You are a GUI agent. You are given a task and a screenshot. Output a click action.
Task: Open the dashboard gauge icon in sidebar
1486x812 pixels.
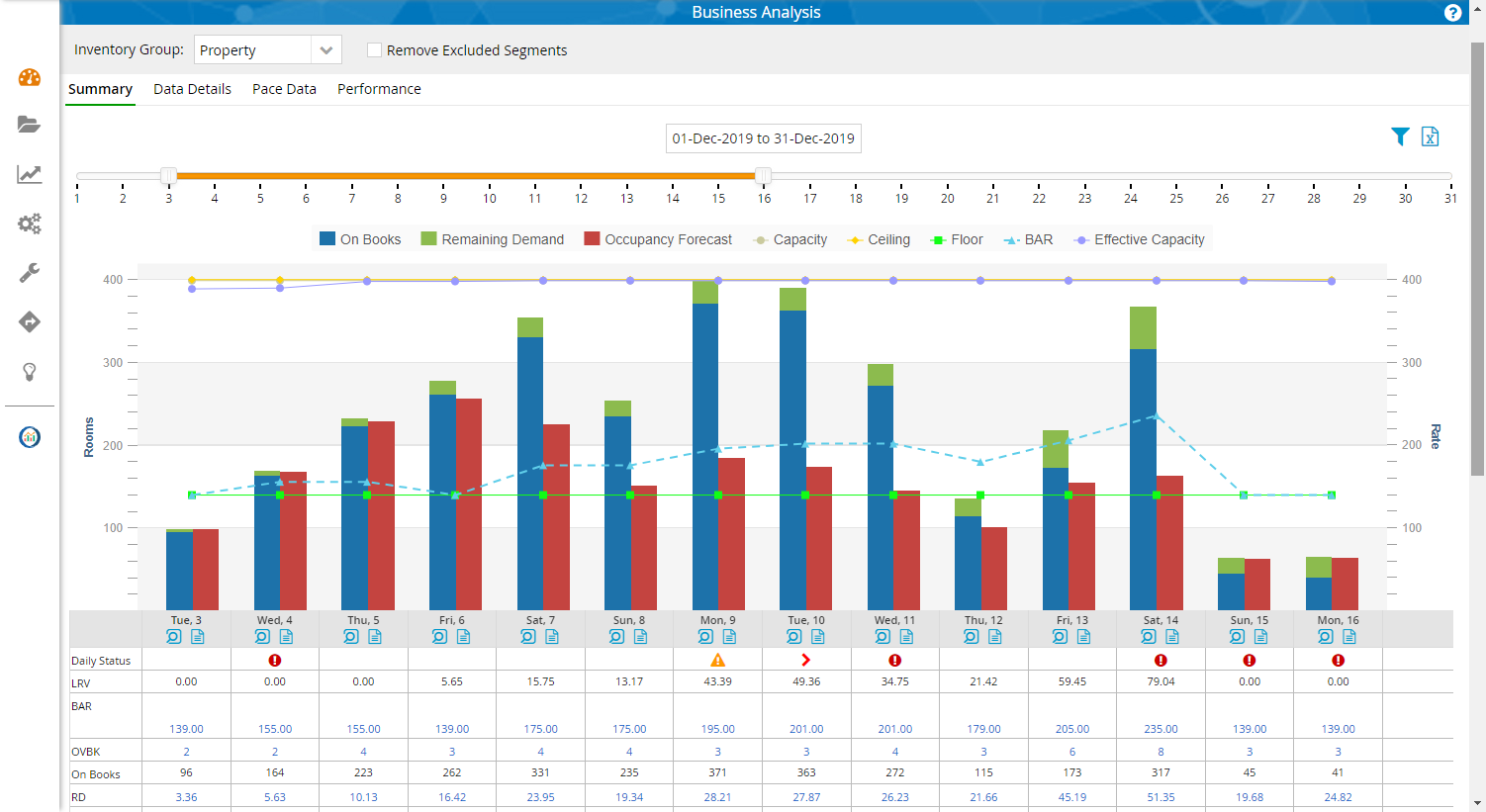(30, 77)
